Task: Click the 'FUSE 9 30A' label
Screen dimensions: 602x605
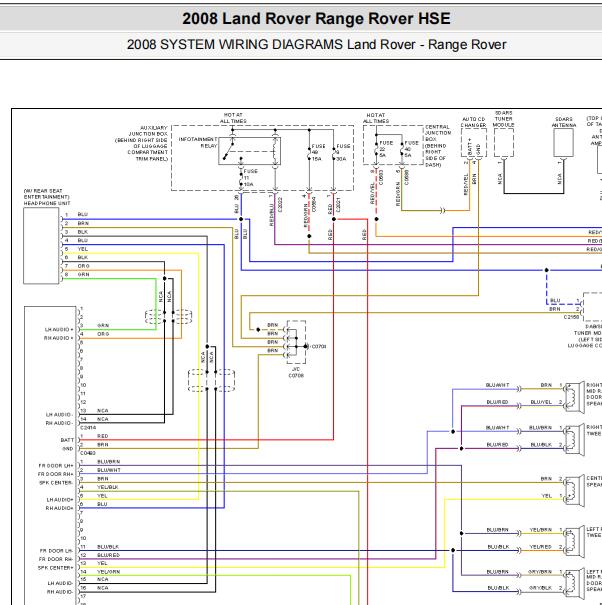Action: point(342,152)
